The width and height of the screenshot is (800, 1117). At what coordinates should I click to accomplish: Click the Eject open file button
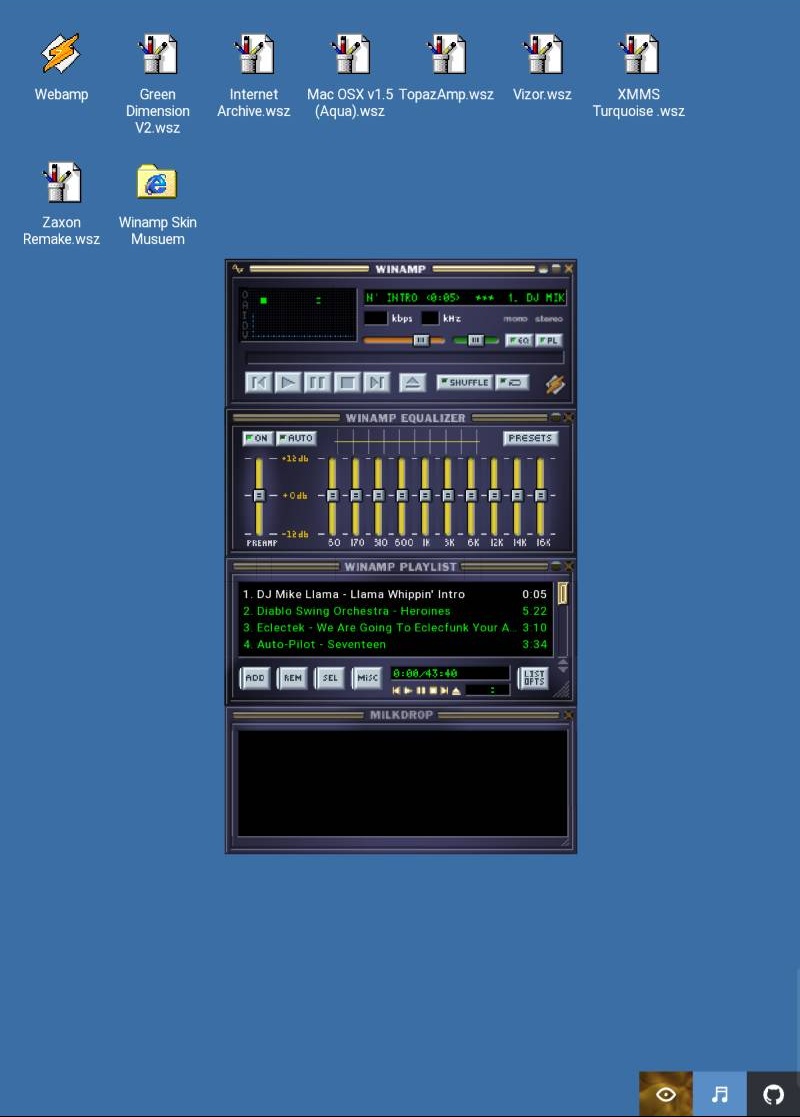click(413, 382)
